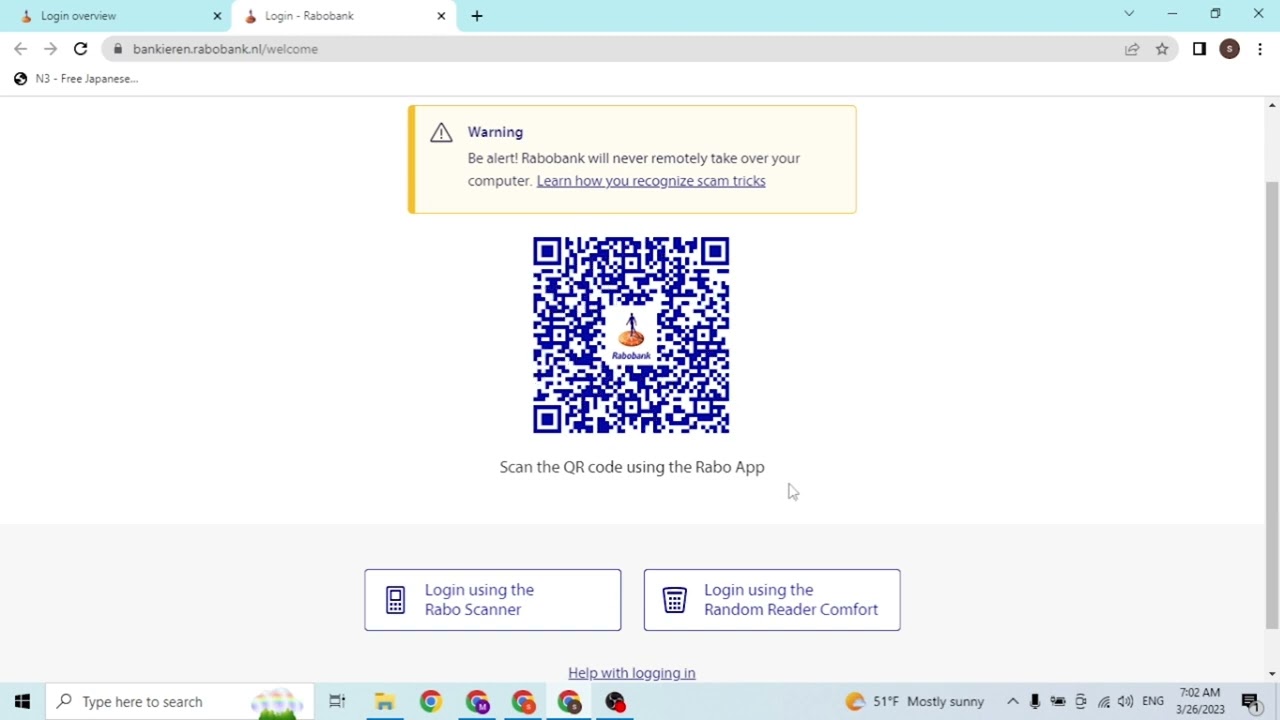Click scrollbar up arrow
1280x720 pixels.
(x=1272, y=105)
